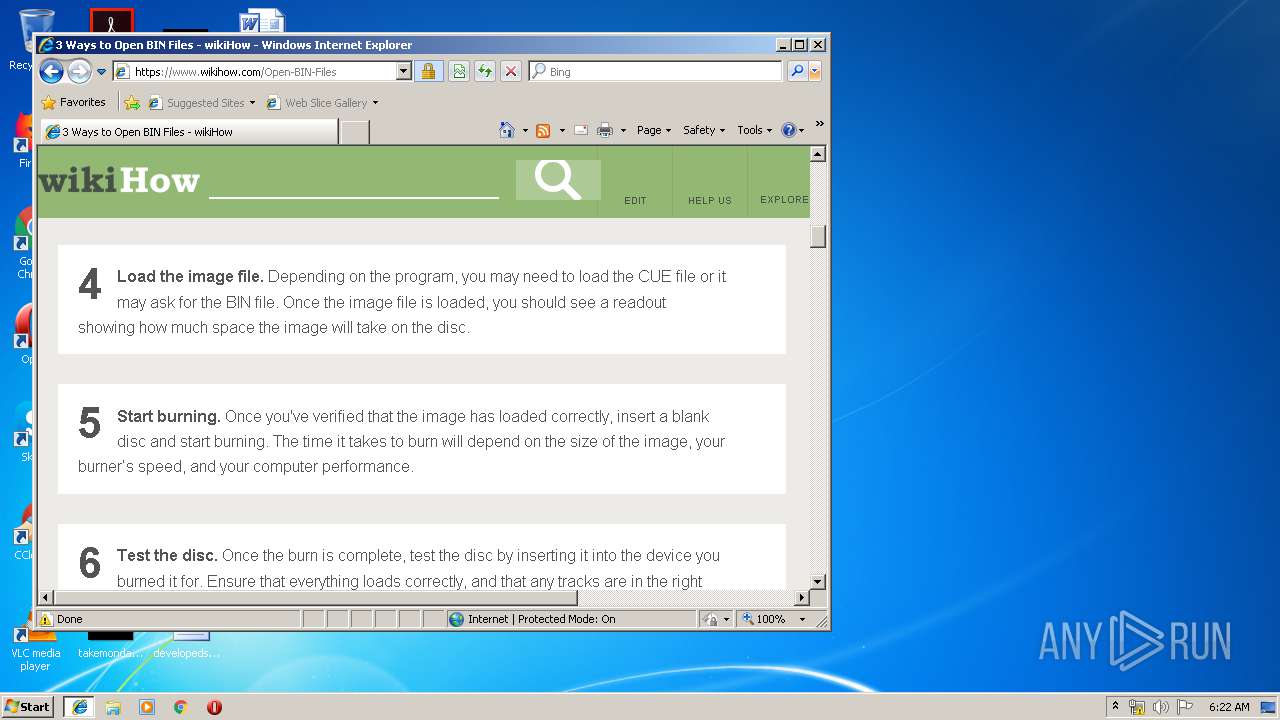
Task: Expand the feeds dropdown arrow
Action: pos(562,130)
